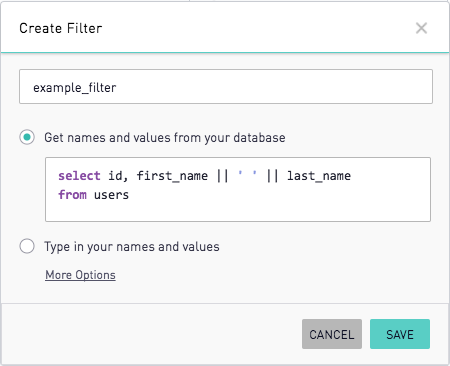
Task: Click the 'select' keyword in the query
Action: tap(79, 176)
